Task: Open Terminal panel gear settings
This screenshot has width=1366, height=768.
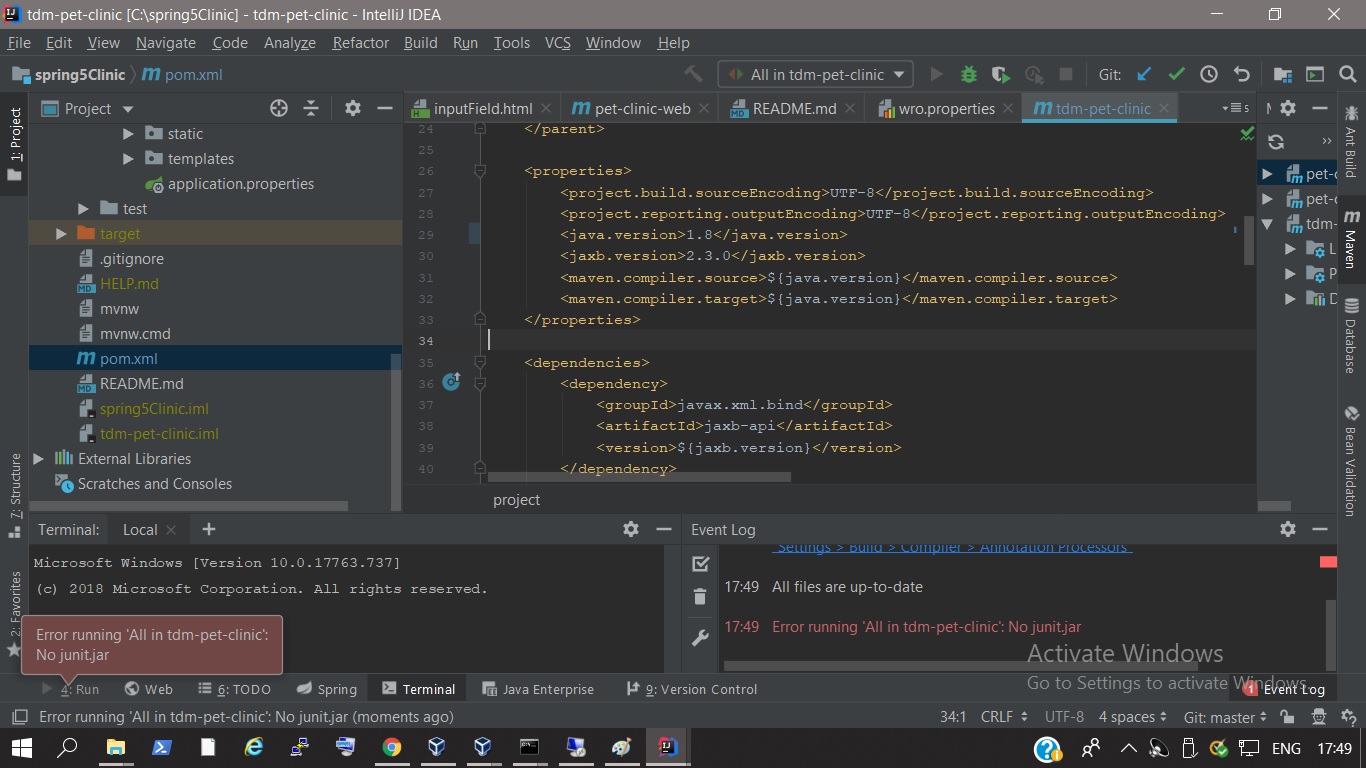Action: click(x=631, y=529)
